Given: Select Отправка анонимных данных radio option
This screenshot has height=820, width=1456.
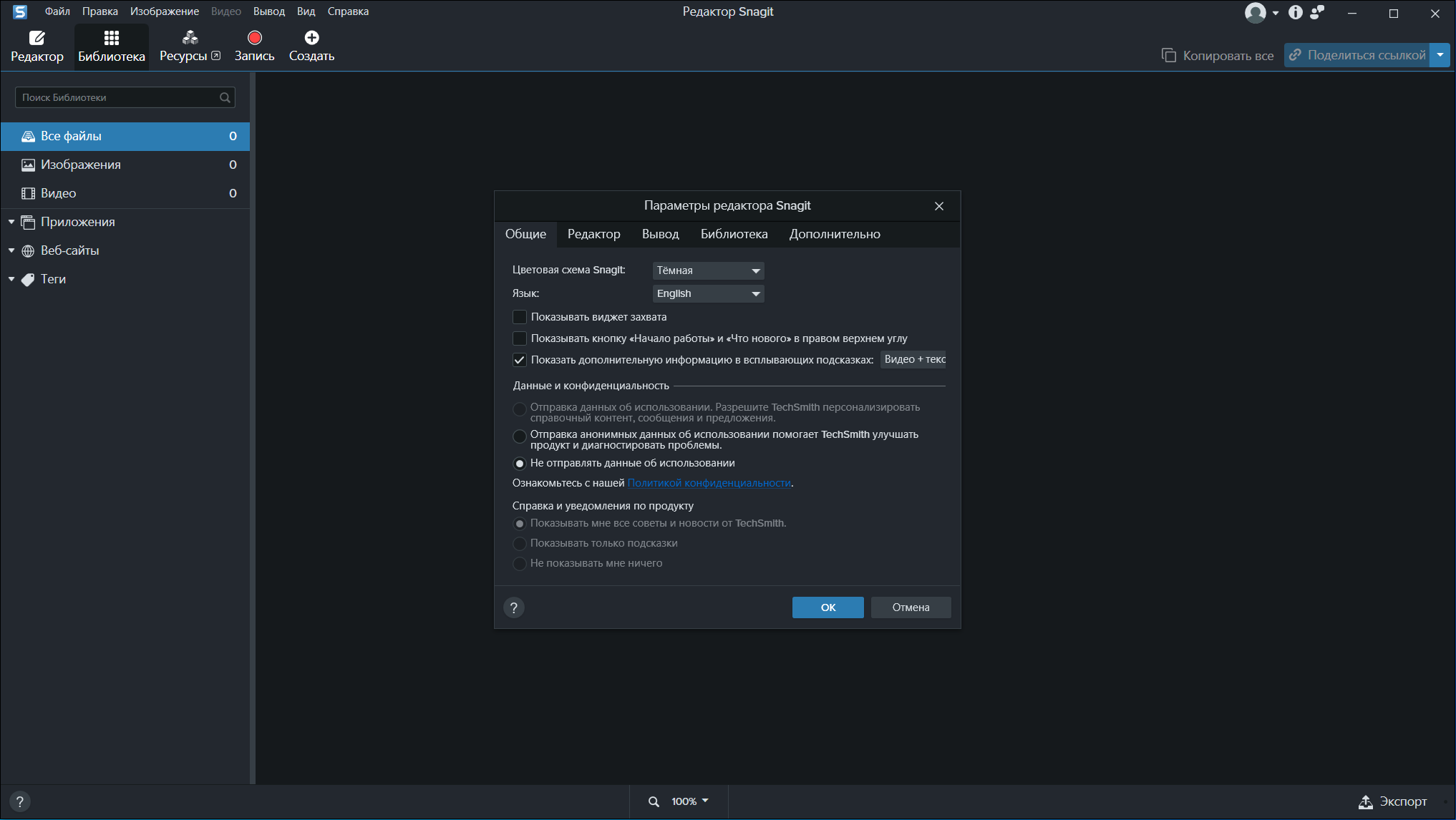Looking at the screenshot, I should coord(520,436).
